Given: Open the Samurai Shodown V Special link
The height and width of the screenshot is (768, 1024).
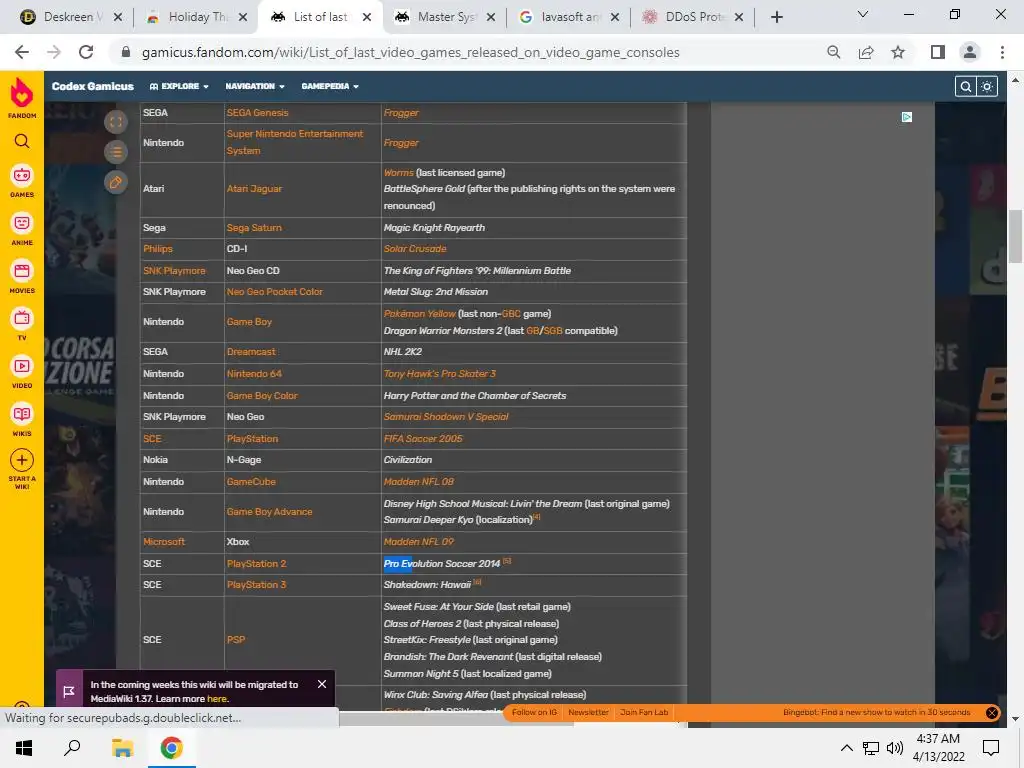Looking at the screenshot, I should (445, 417).
